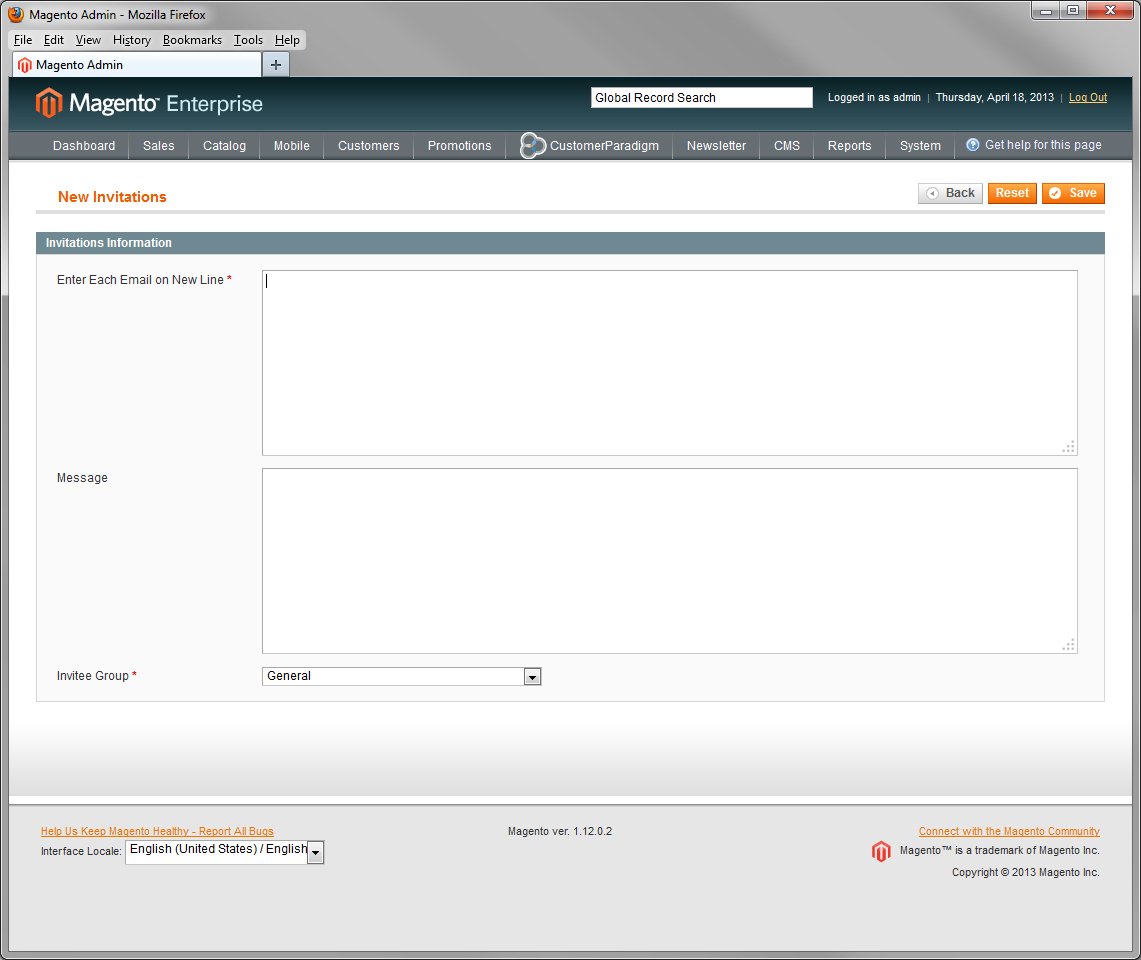Open the Reports navigation menu
The width and height of the screenshot is (1141, 960).
click(849, 146)
